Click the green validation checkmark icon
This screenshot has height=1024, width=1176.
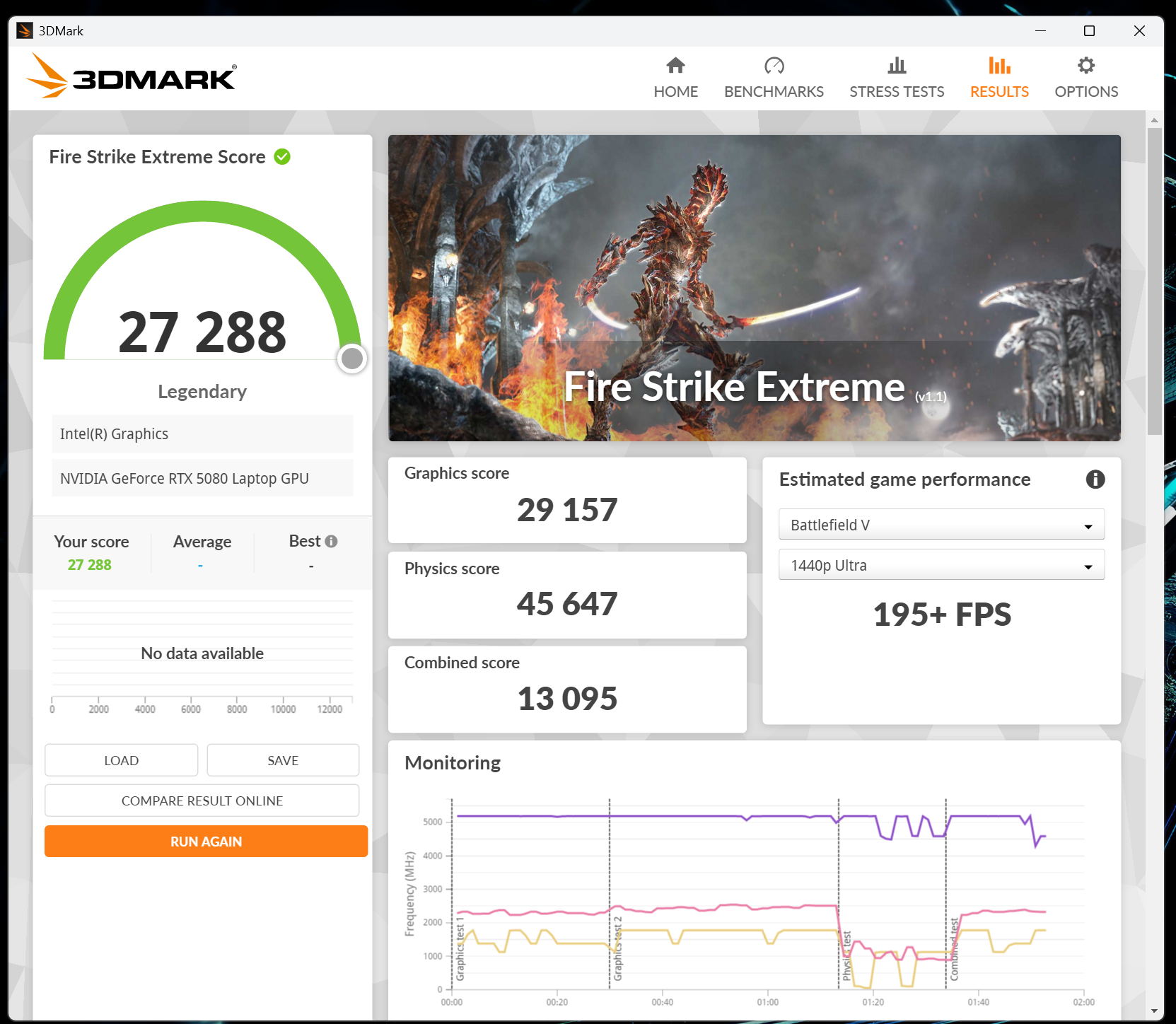pyautogui.click(x=282, y=157)
